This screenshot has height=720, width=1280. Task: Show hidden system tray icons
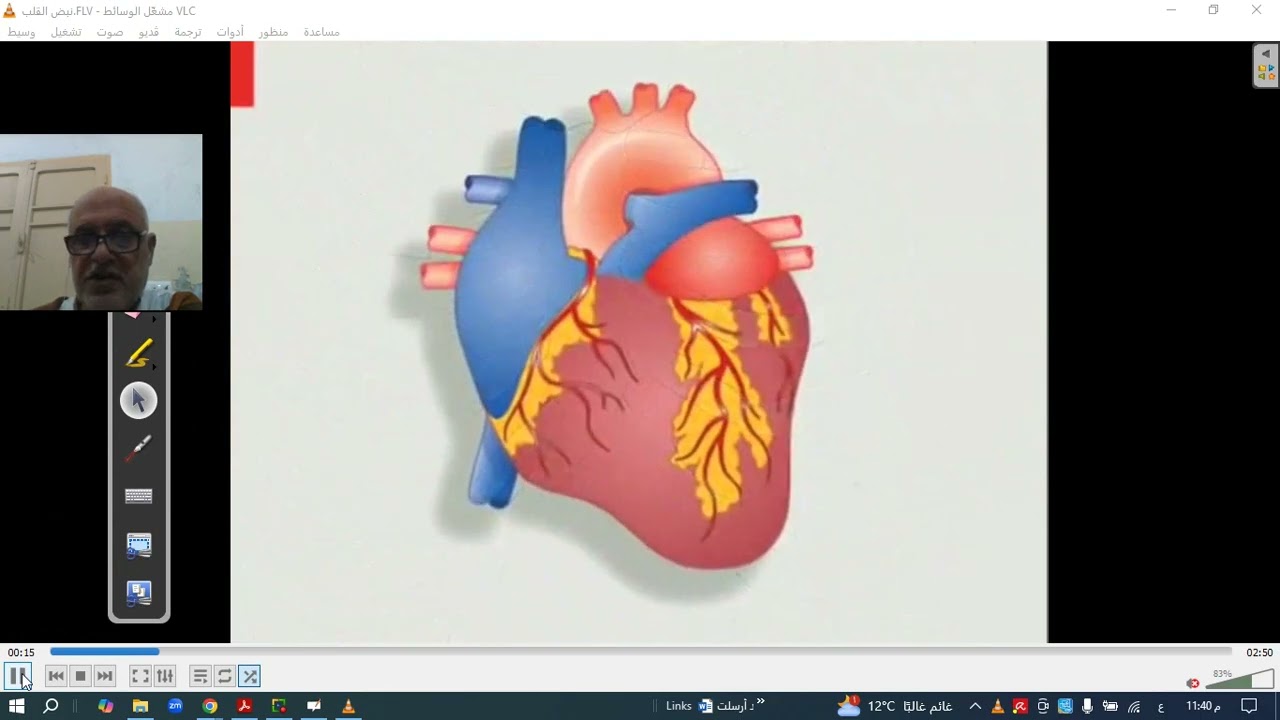point(975,706)
